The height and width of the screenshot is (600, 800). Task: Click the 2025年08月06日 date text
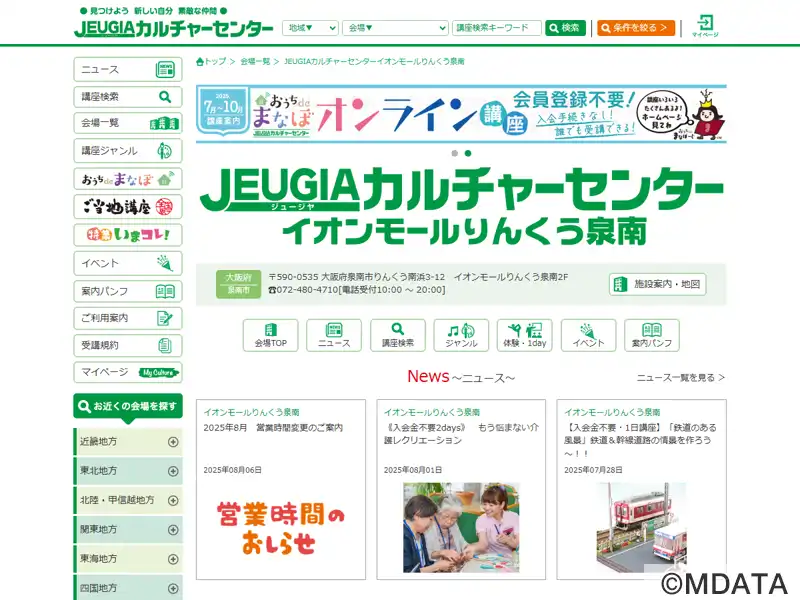(232, 470)
